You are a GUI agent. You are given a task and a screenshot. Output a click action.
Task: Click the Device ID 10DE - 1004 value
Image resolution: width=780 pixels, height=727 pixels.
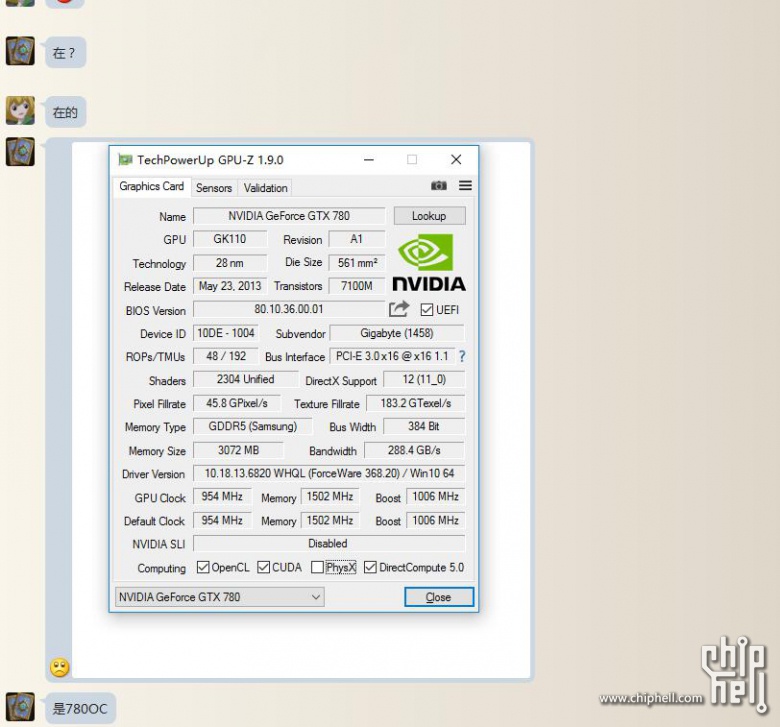(x=226, y=333)
